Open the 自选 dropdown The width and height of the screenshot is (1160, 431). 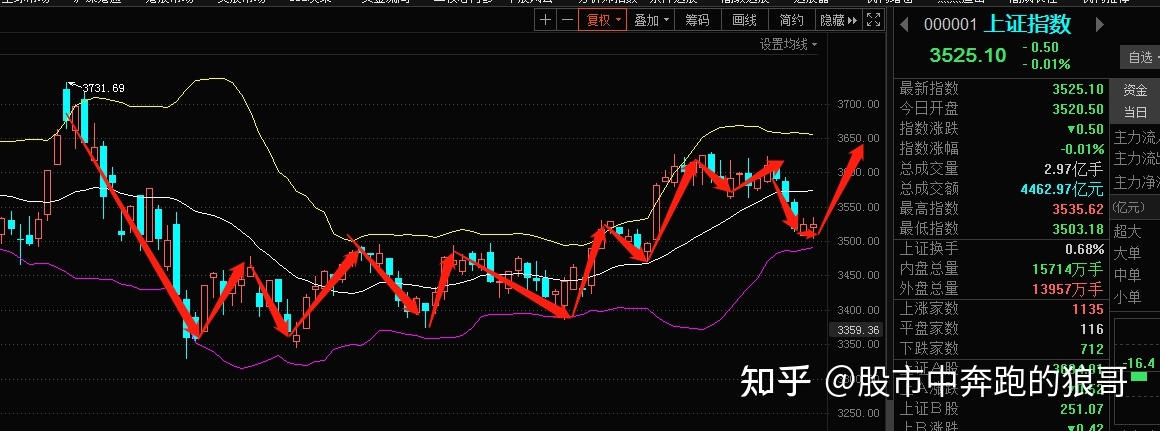pos(1140,57)
